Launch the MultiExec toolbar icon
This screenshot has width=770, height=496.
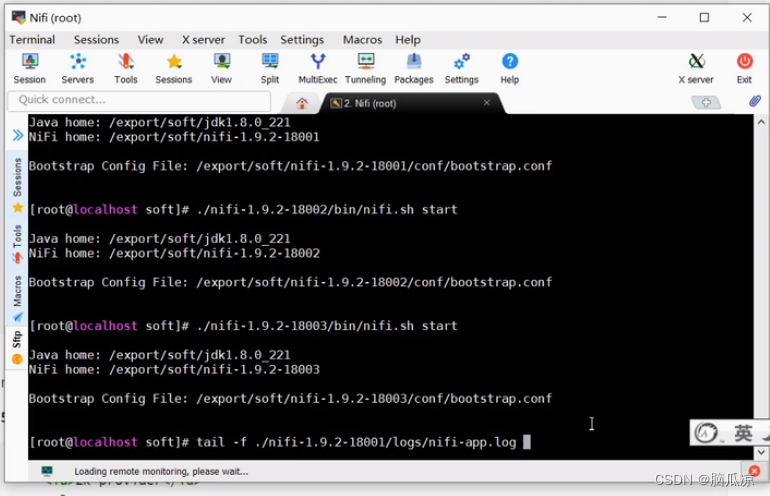(318, 68)
